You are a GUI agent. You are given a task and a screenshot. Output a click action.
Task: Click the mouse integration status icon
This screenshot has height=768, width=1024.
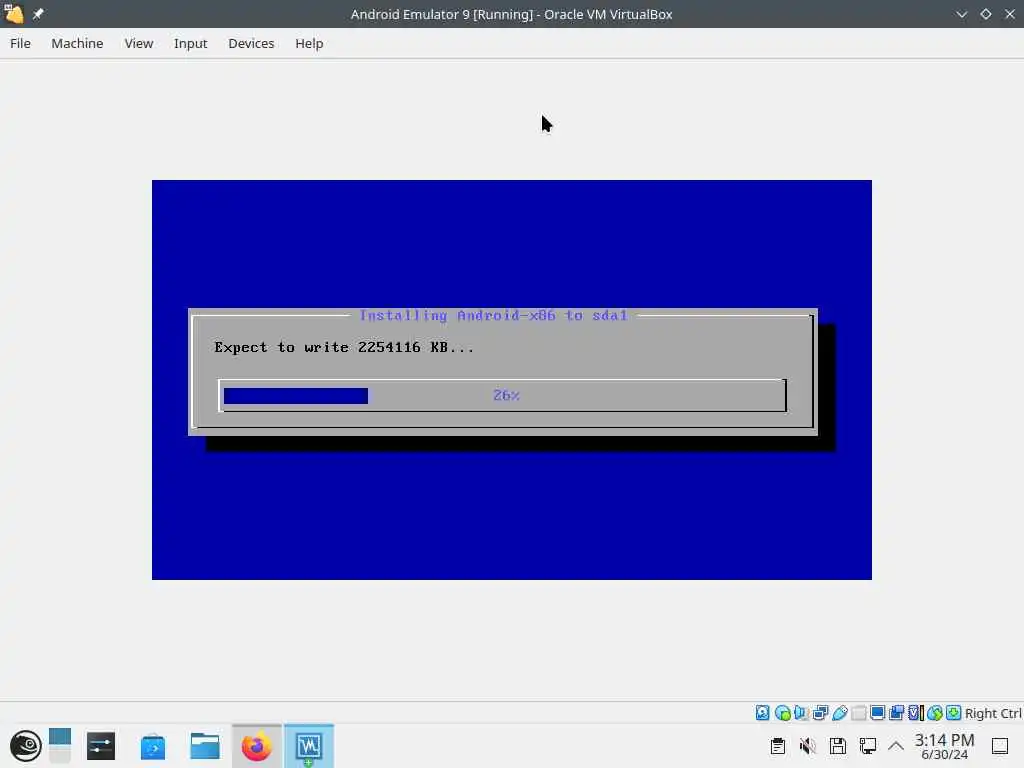click(935, 712)
